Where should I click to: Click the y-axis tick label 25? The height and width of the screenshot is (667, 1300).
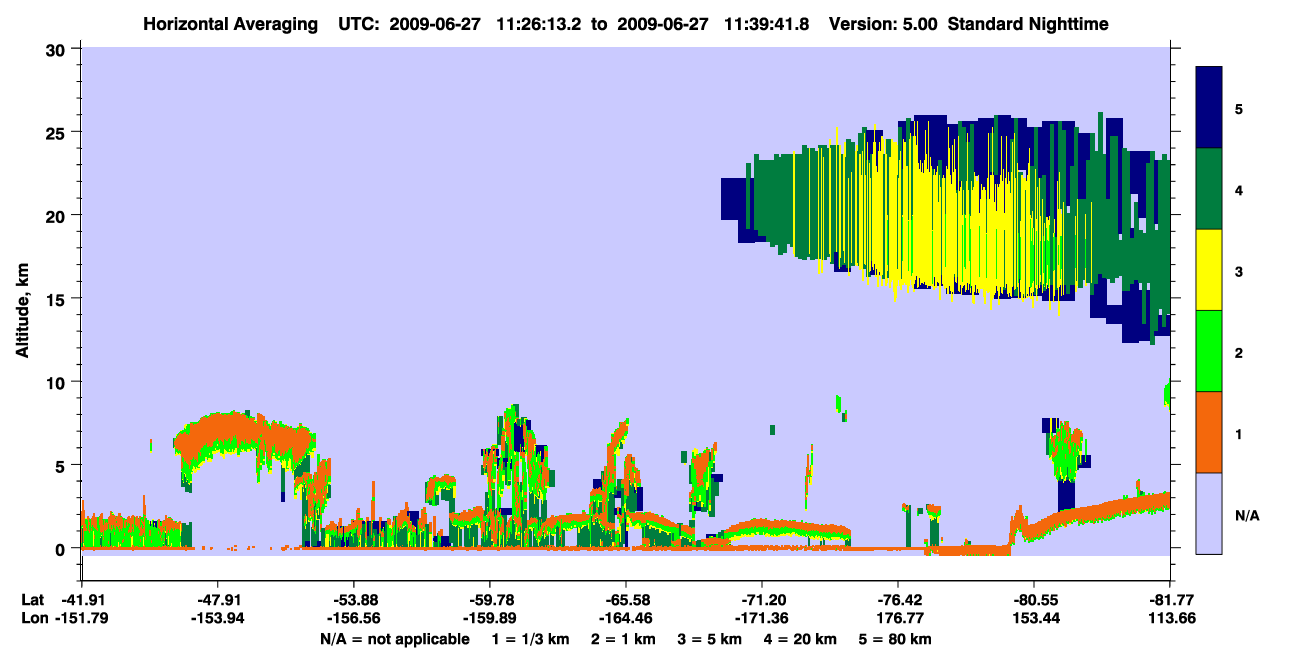(58, 132)
